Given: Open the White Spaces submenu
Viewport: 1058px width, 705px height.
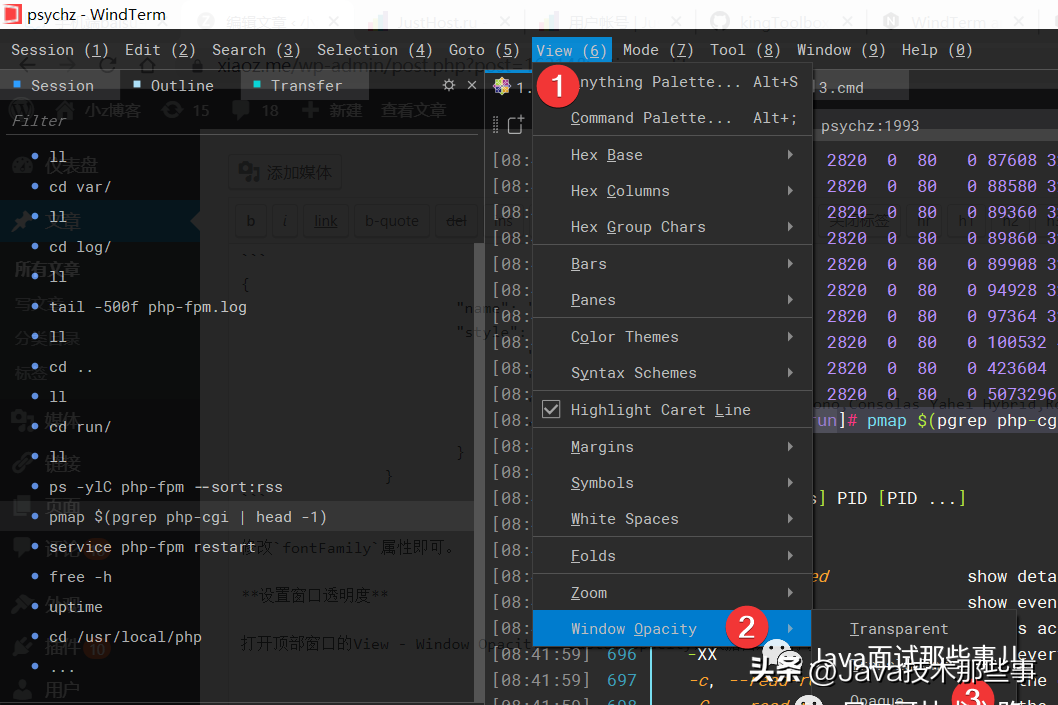Looking at the screenshot, I should (672, 518).
